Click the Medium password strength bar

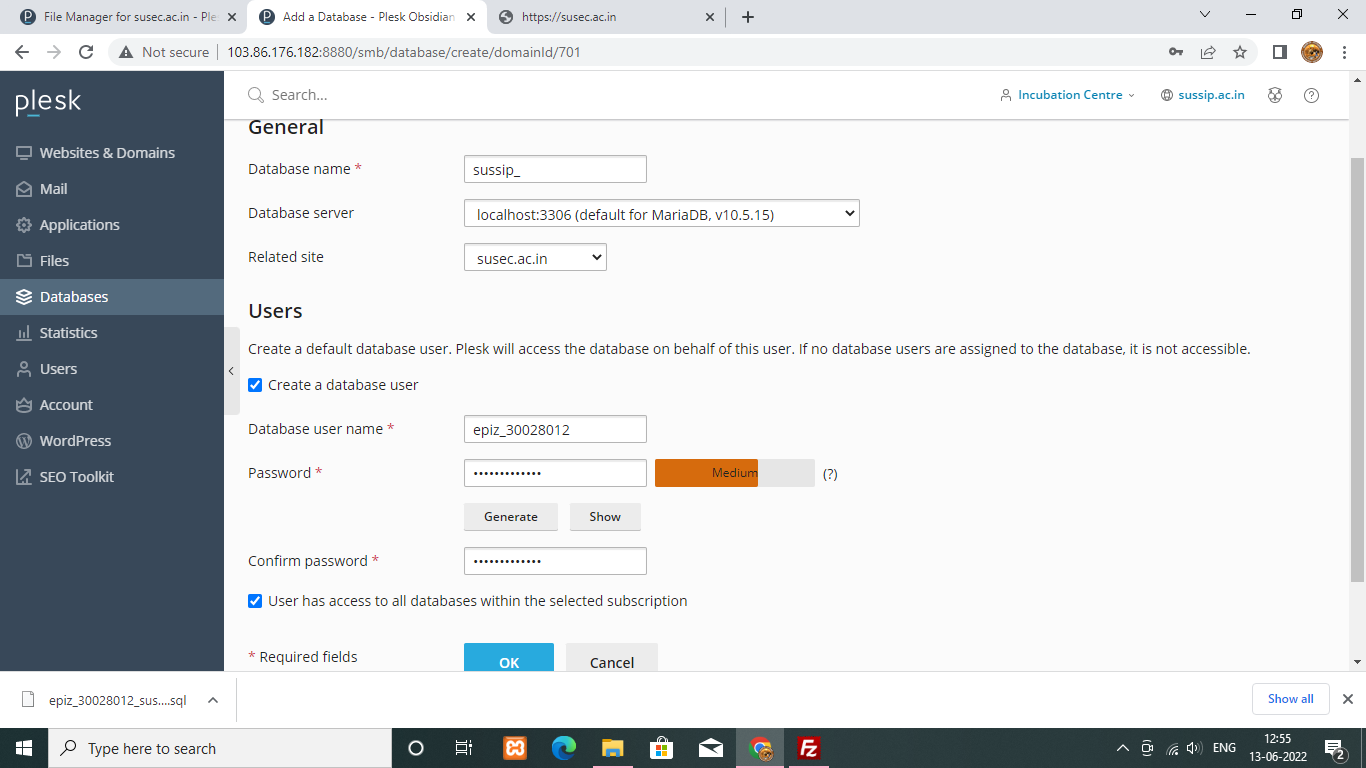pos(734,473)
